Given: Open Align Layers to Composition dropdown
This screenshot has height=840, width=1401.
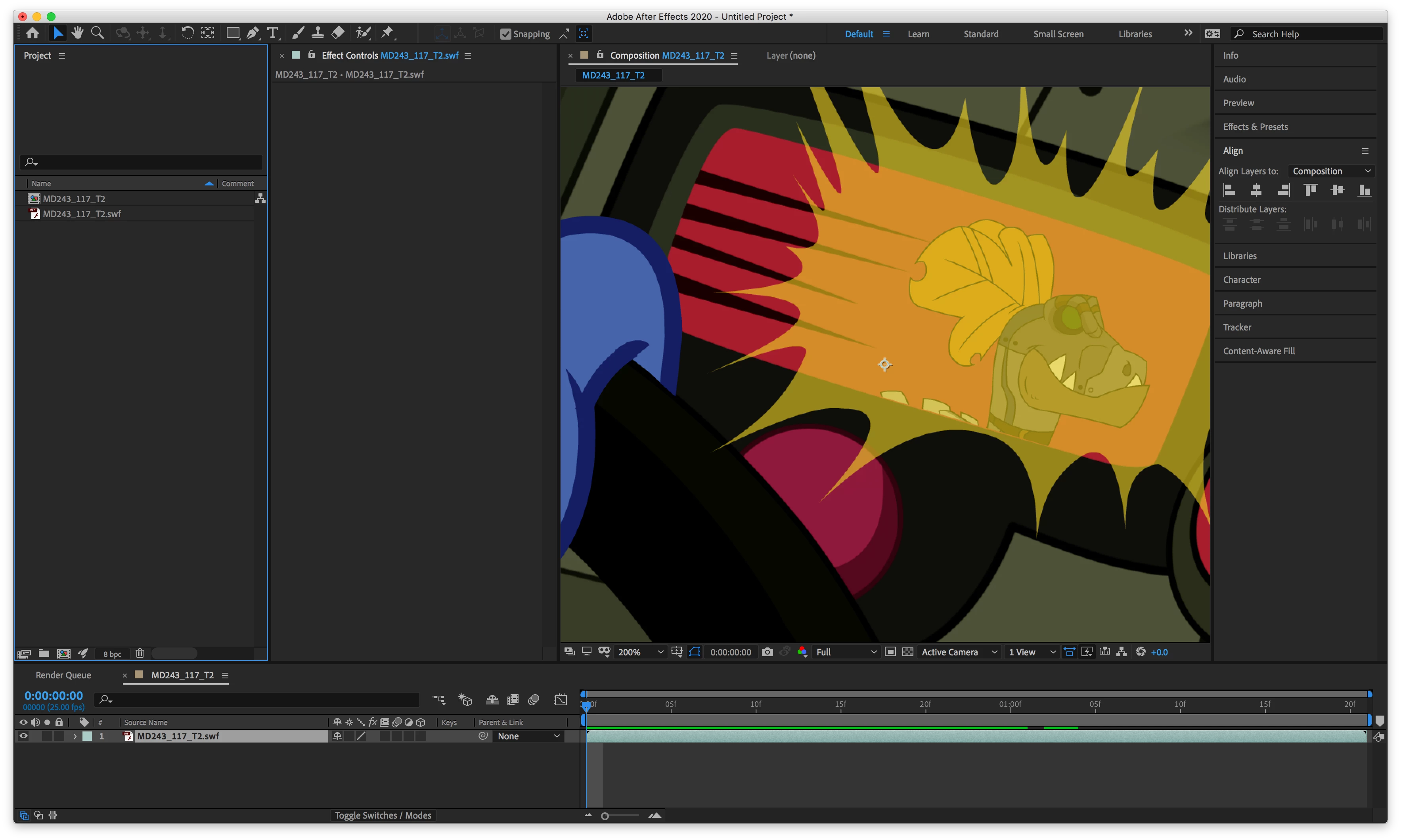Looking at the screenshot, I should point(1331,171).
